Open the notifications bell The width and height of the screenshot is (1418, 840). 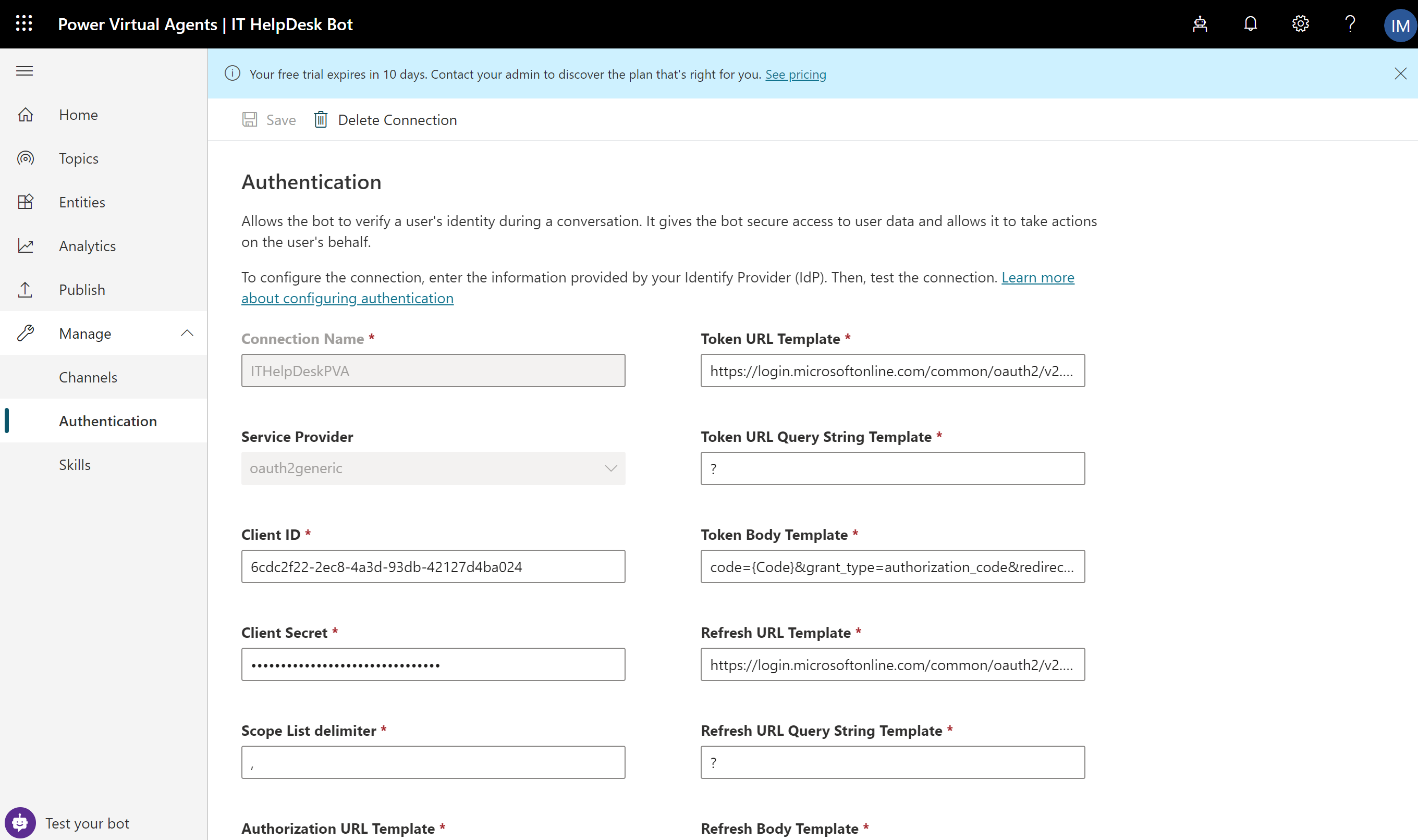(1250, 24)
